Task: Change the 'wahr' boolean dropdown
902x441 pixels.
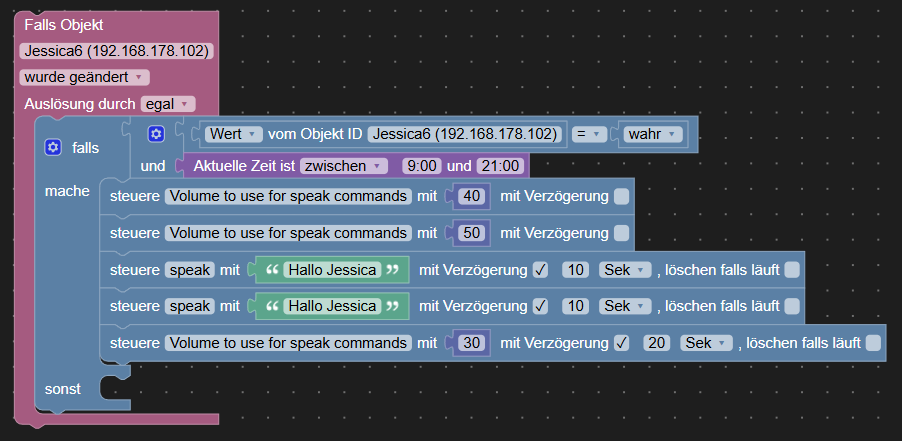Action: [x=652, y=133]
